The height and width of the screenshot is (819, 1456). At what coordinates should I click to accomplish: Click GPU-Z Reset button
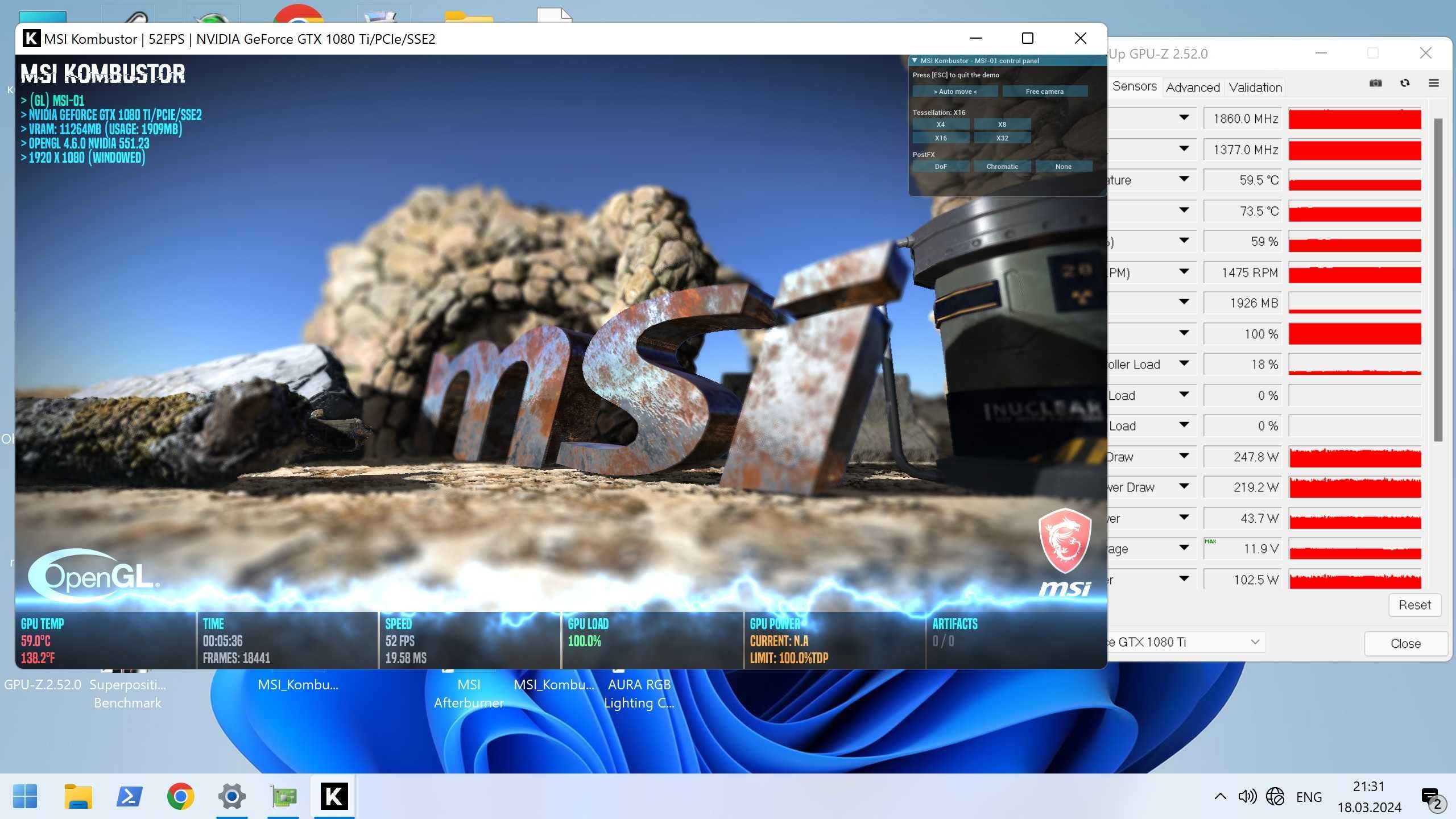pos(1414,605)
